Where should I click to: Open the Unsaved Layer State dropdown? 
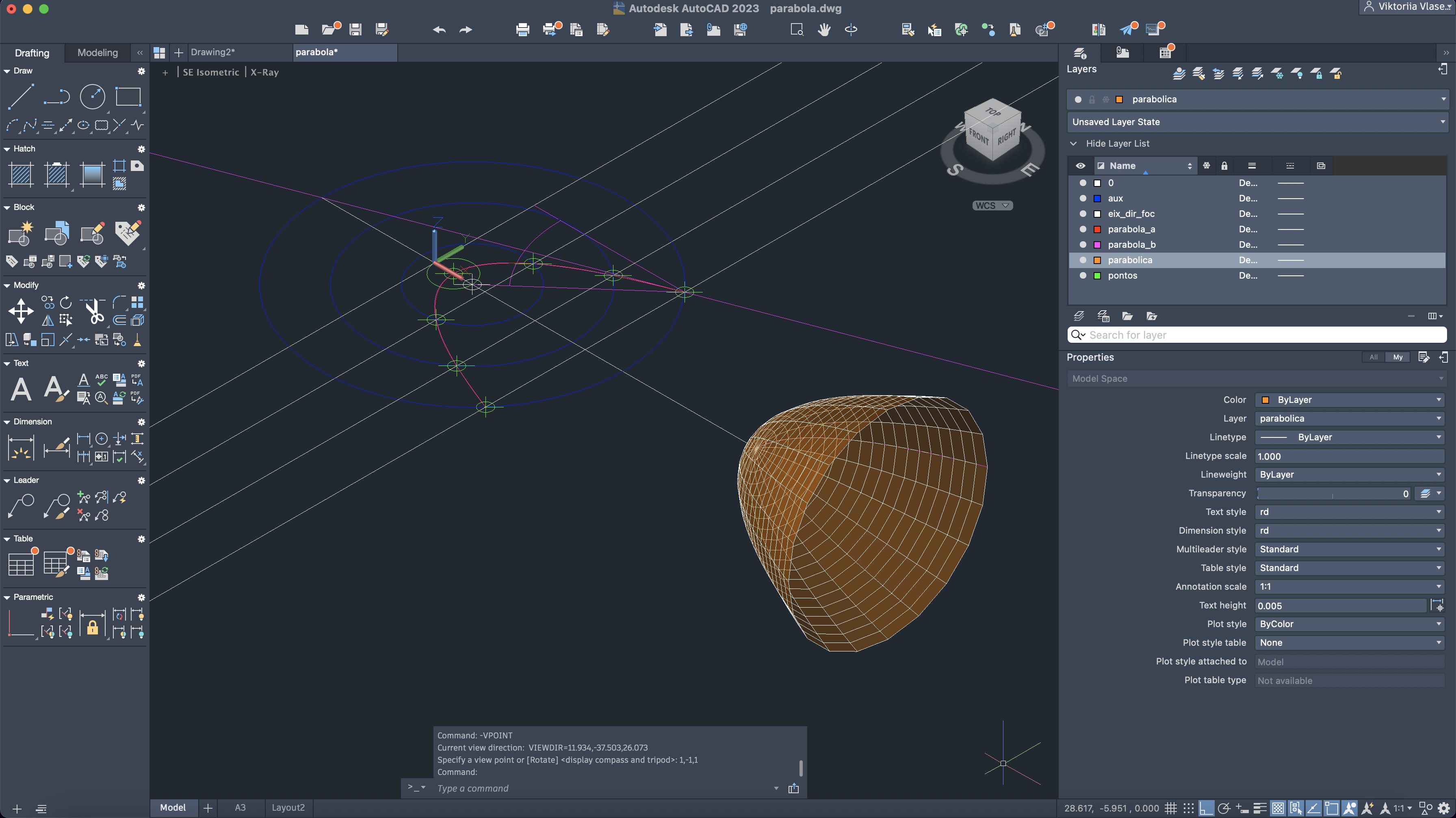1257,122
